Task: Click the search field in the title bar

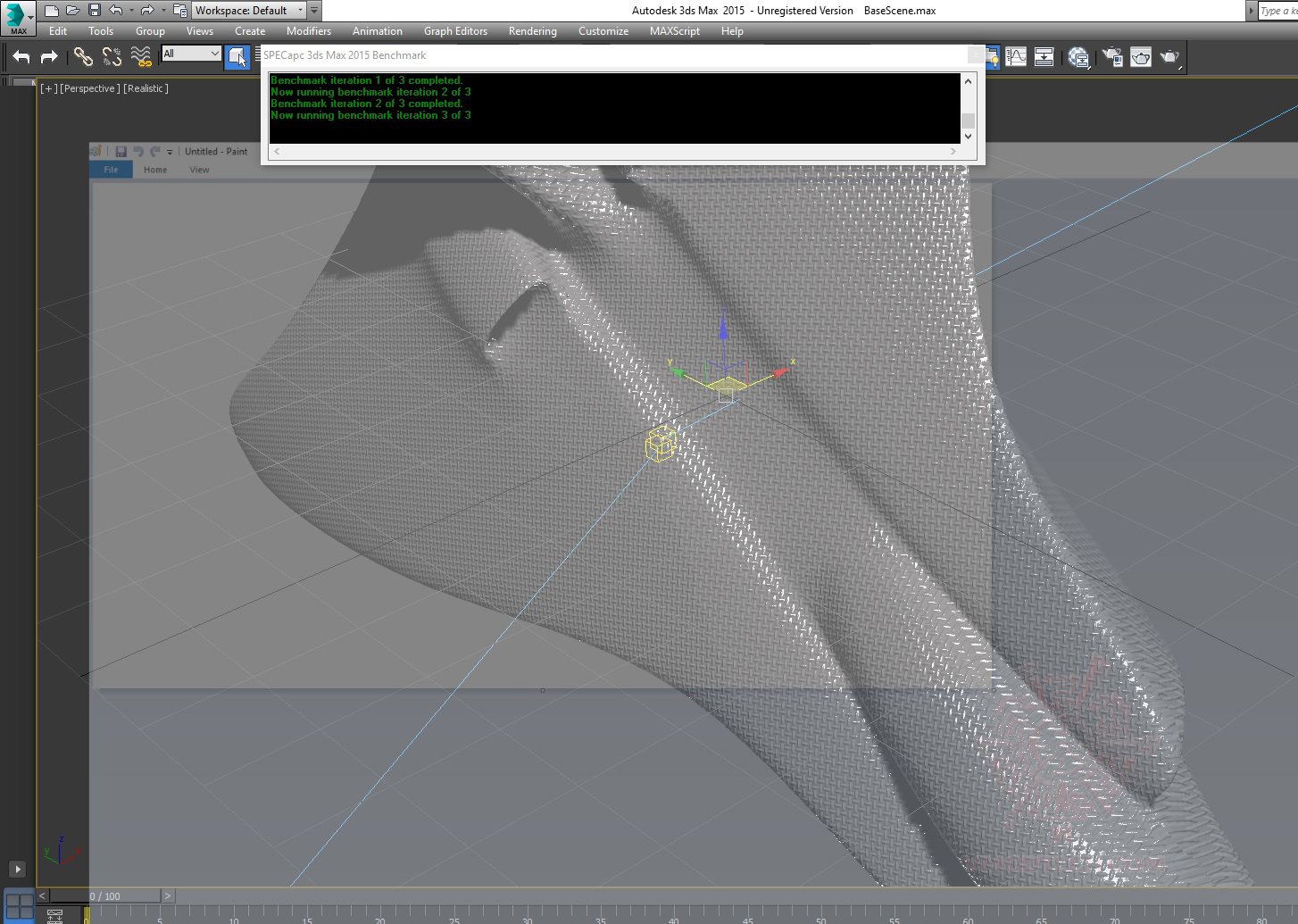Action: click(1277, 11)
